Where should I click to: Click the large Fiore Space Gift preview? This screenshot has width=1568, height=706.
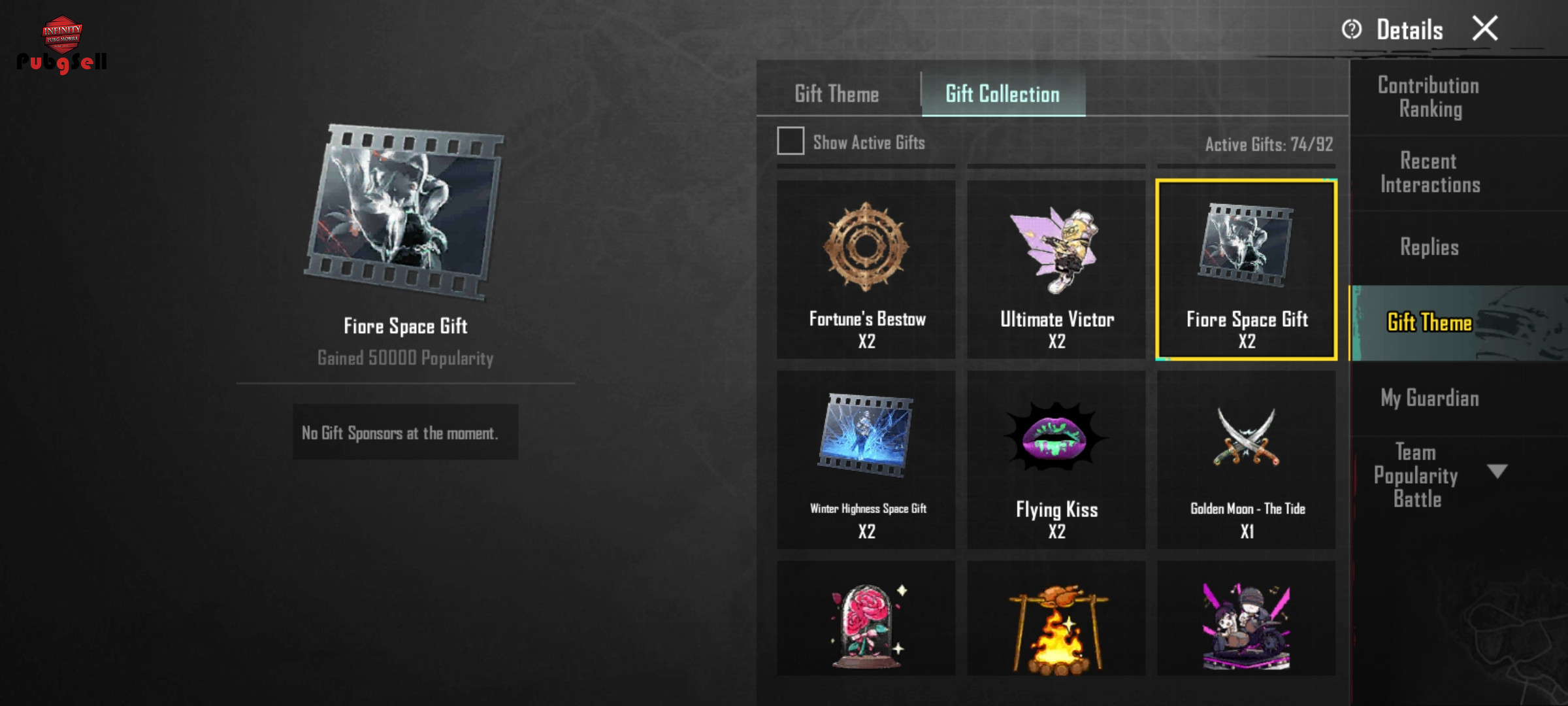(x=404, y=212)
